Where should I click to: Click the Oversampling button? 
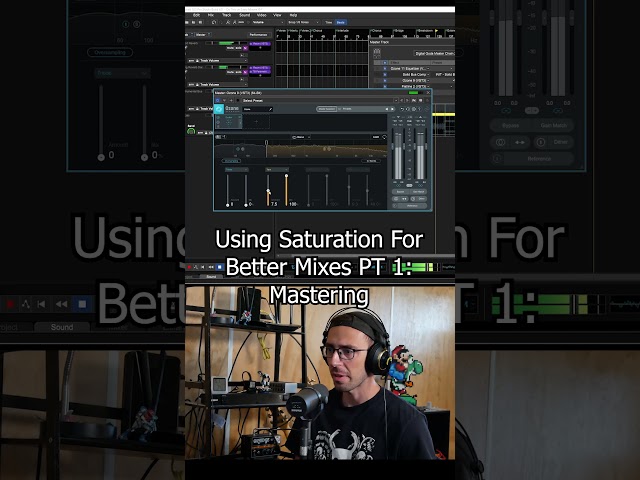coord(231,161)
